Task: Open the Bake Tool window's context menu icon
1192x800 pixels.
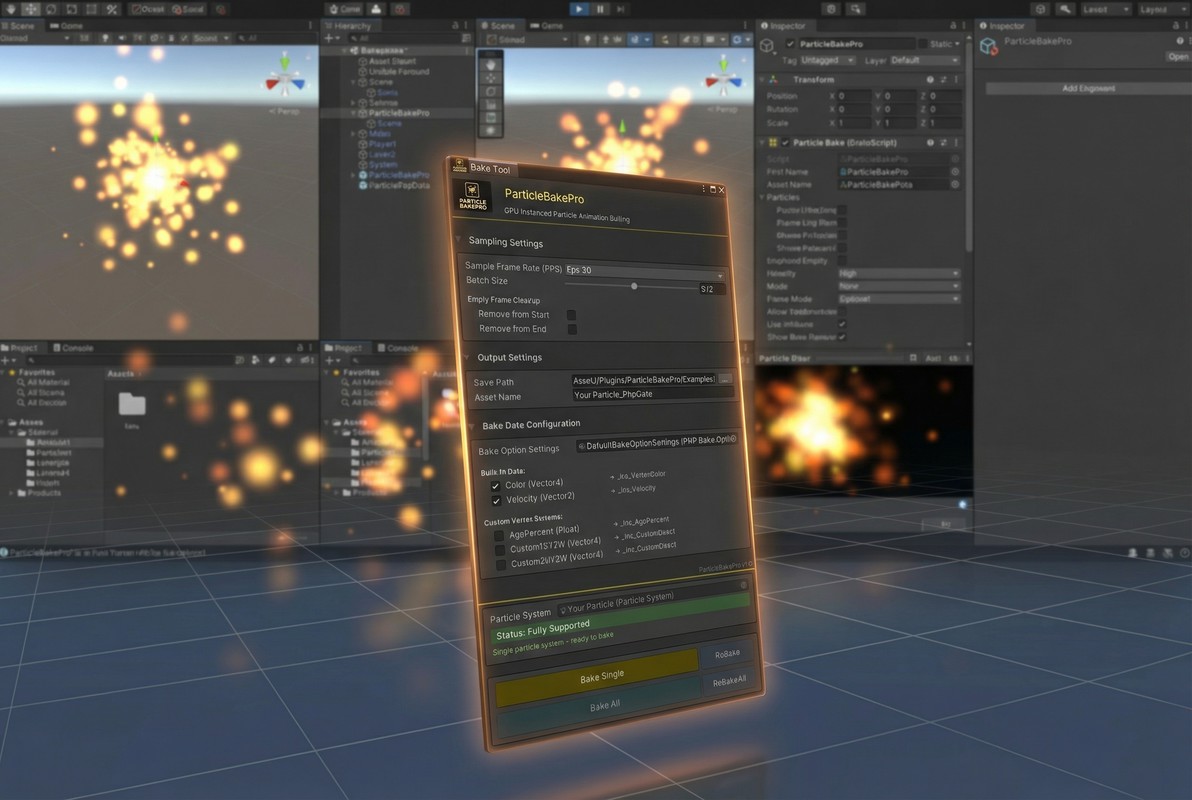Action: (x=704, y=189)
